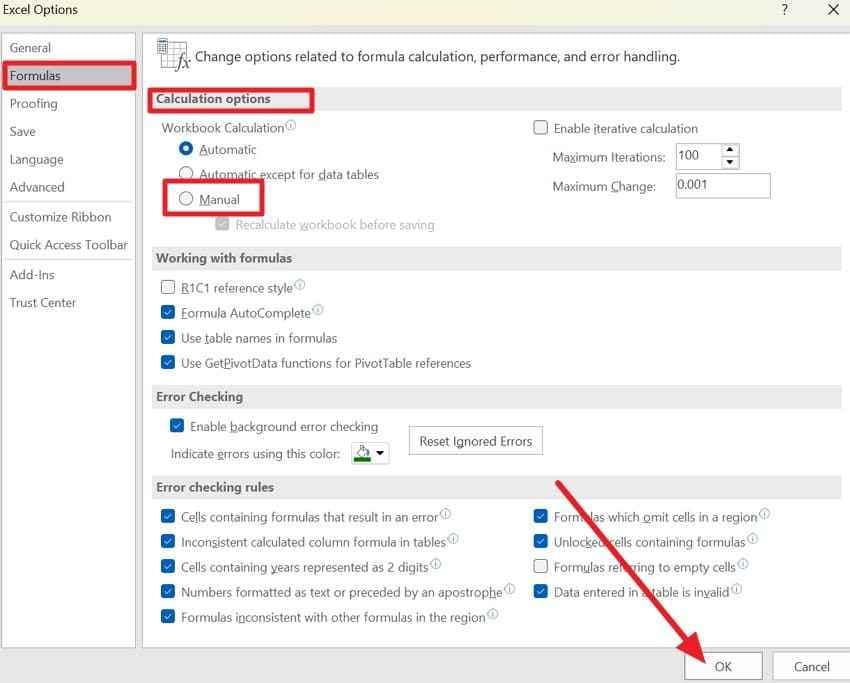Click info icon beside Formula AutoComplete

coord(318,310)
